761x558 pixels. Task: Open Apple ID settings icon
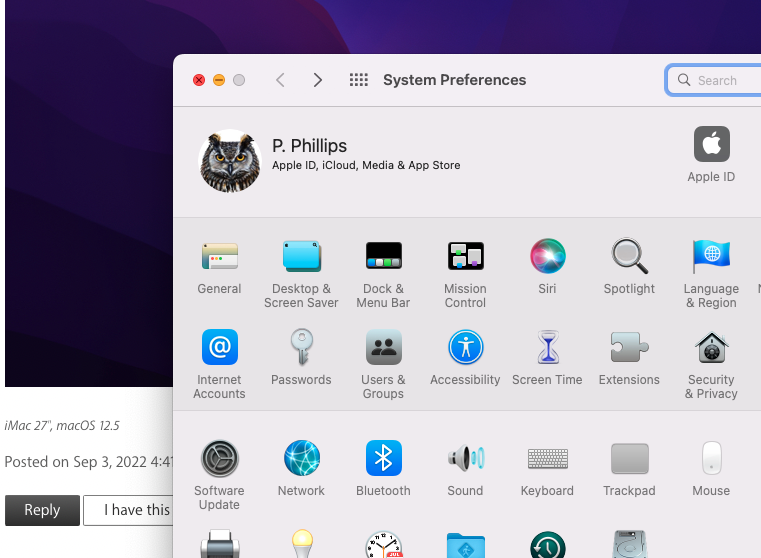click(711, 144)
